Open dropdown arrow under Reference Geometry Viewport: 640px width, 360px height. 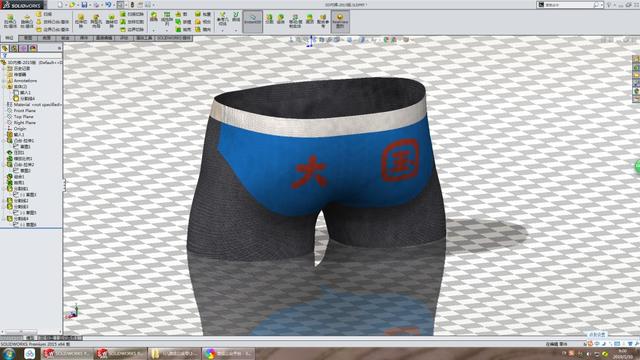222,31
